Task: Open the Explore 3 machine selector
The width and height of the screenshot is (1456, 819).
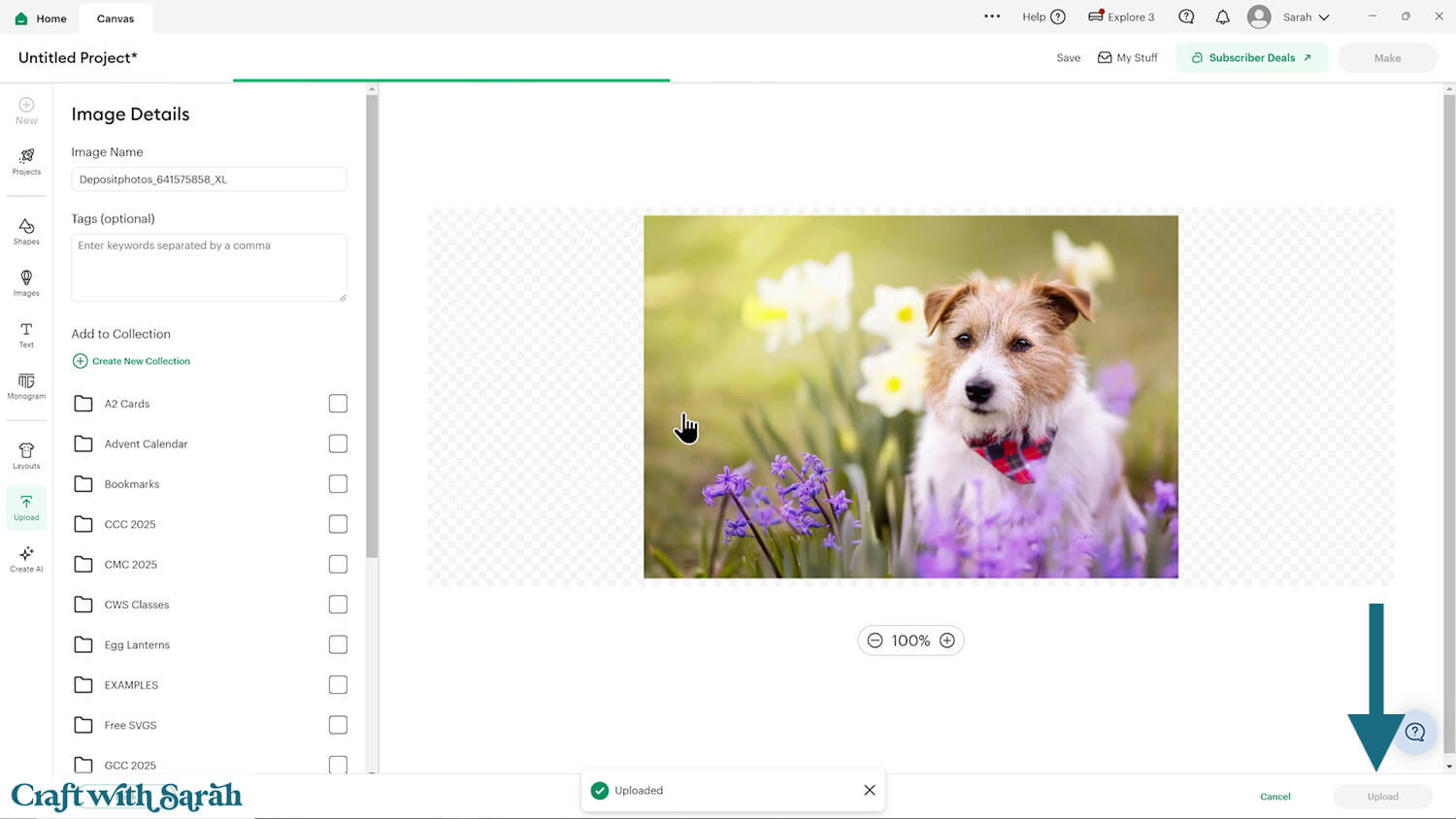Action: pos(1121,17)
